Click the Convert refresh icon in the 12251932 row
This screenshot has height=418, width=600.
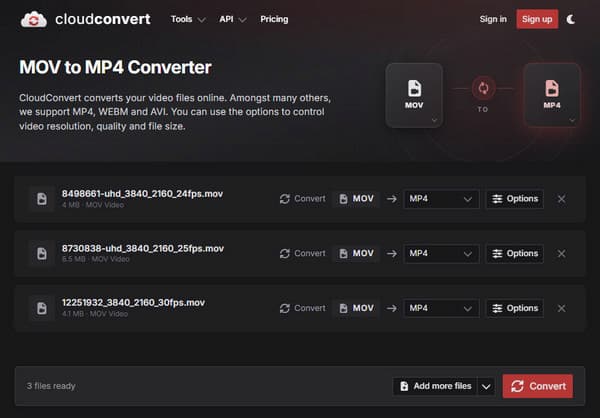click(284, 308)
